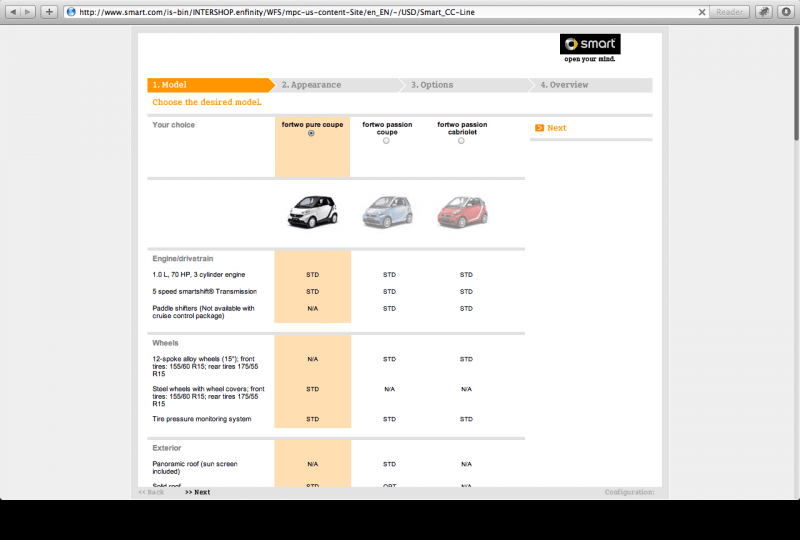The image size is (800, 540).
Task: Click the 'Wheels' section heading
Action: tap(165, 343)
